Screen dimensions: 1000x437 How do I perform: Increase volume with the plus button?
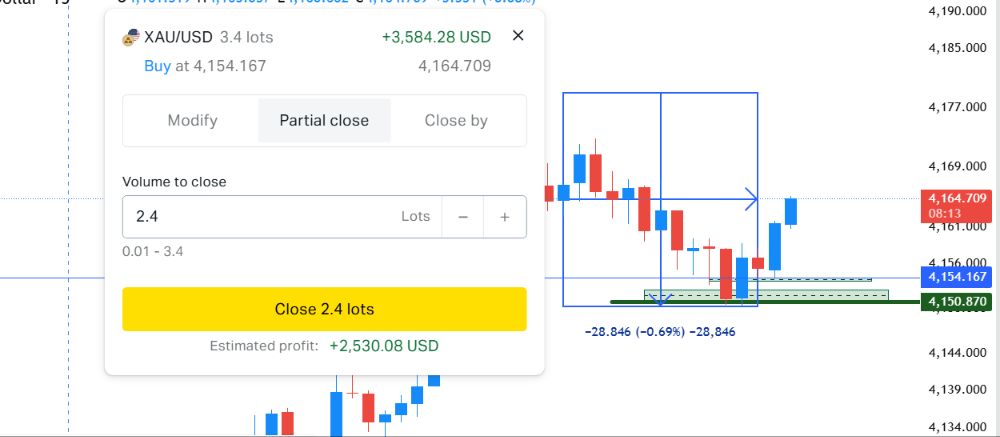(x=504, y=217)
